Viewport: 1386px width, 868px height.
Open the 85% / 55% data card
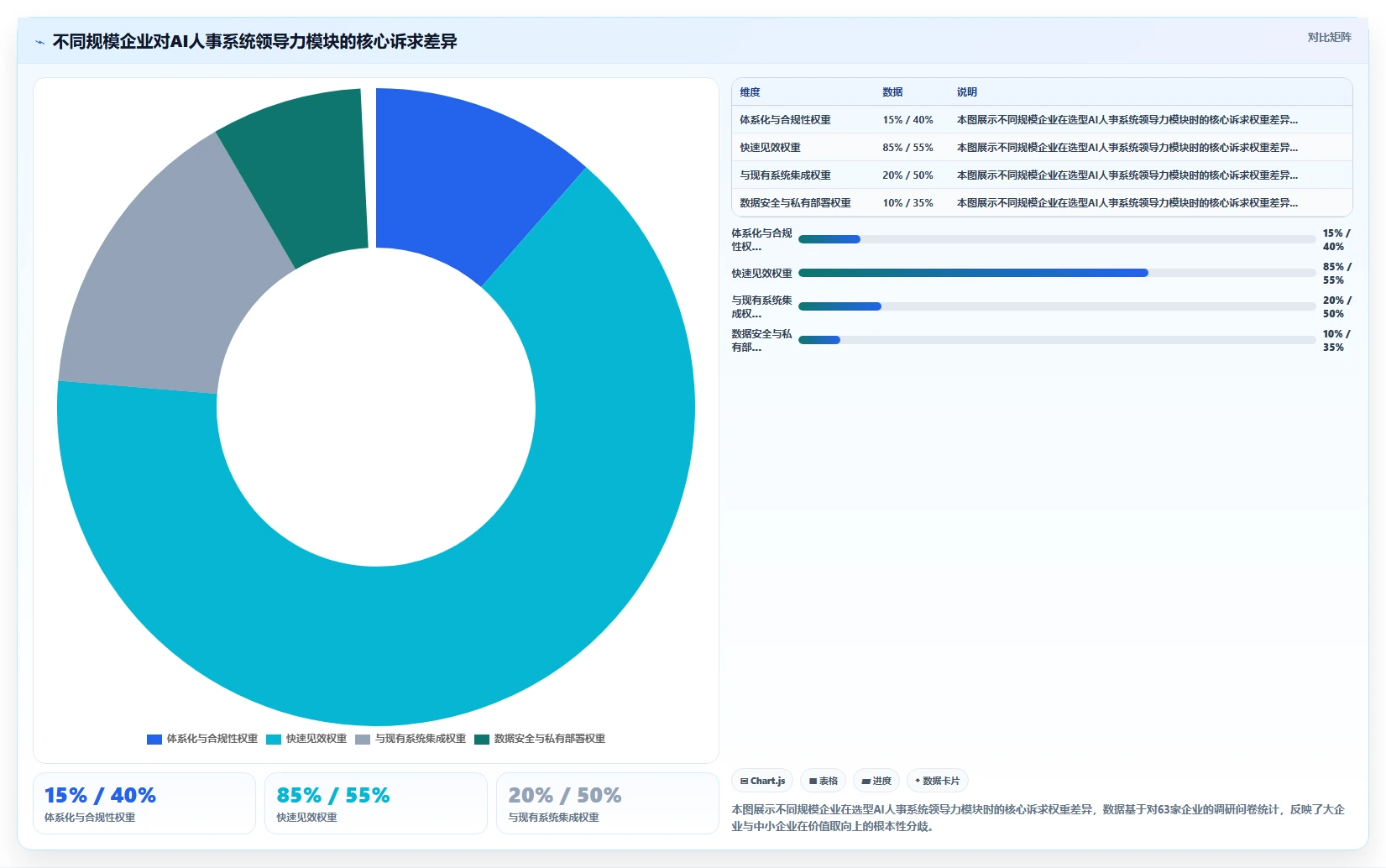tap(376, 803)
